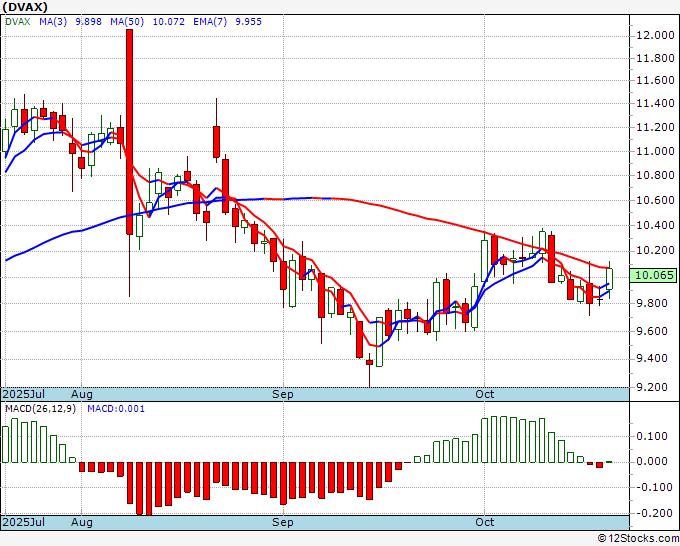Click the green DVAX legend label
The image size is (680, 546).
(17, 22)
